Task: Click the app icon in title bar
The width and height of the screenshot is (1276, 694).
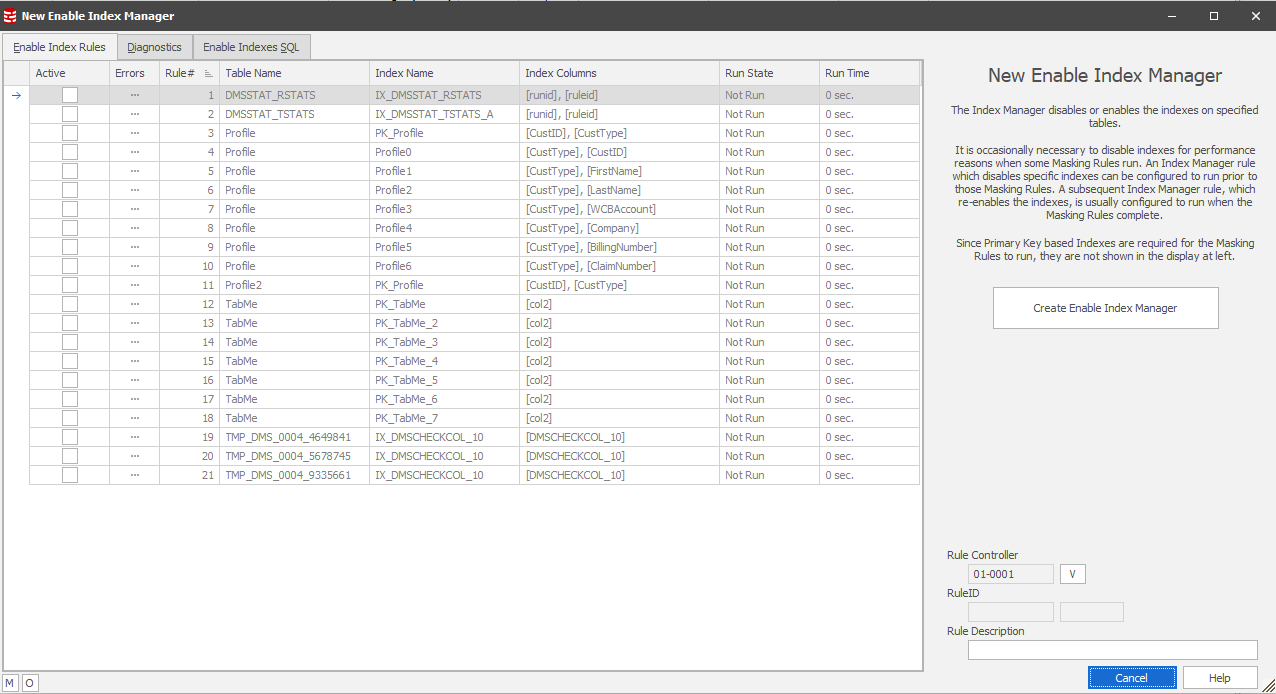Action: pyautogui.click(x=10, y=16)
